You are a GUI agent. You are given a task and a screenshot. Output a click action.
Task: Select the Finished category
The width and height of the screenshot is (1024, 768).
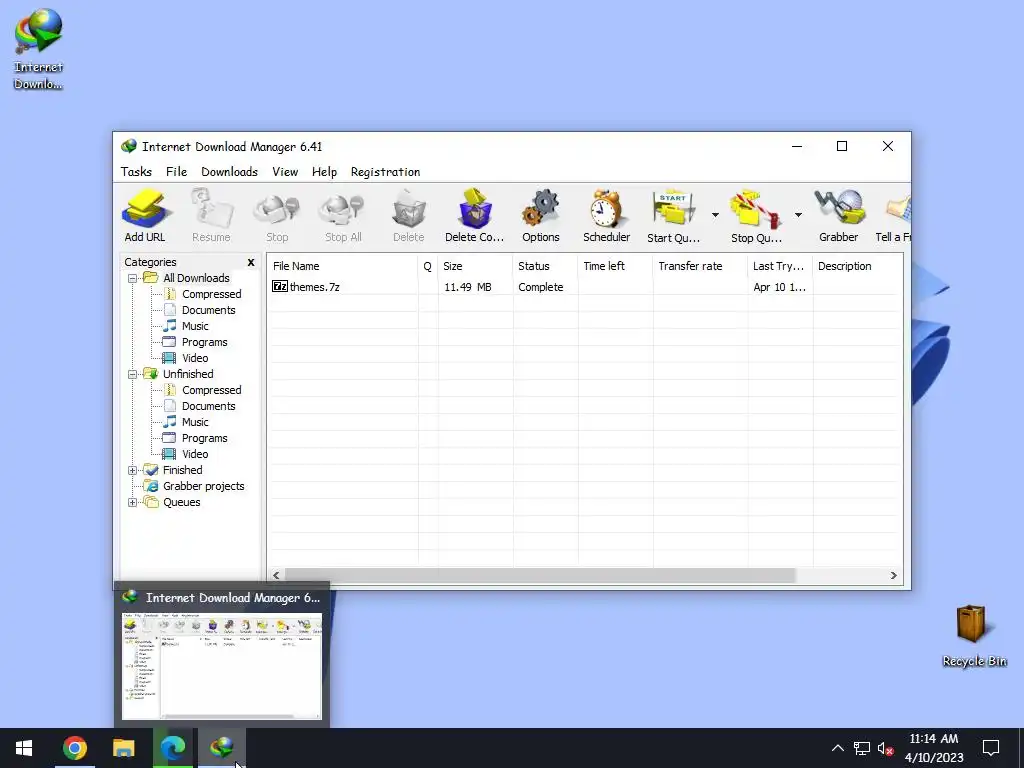(x=182, y=470)
